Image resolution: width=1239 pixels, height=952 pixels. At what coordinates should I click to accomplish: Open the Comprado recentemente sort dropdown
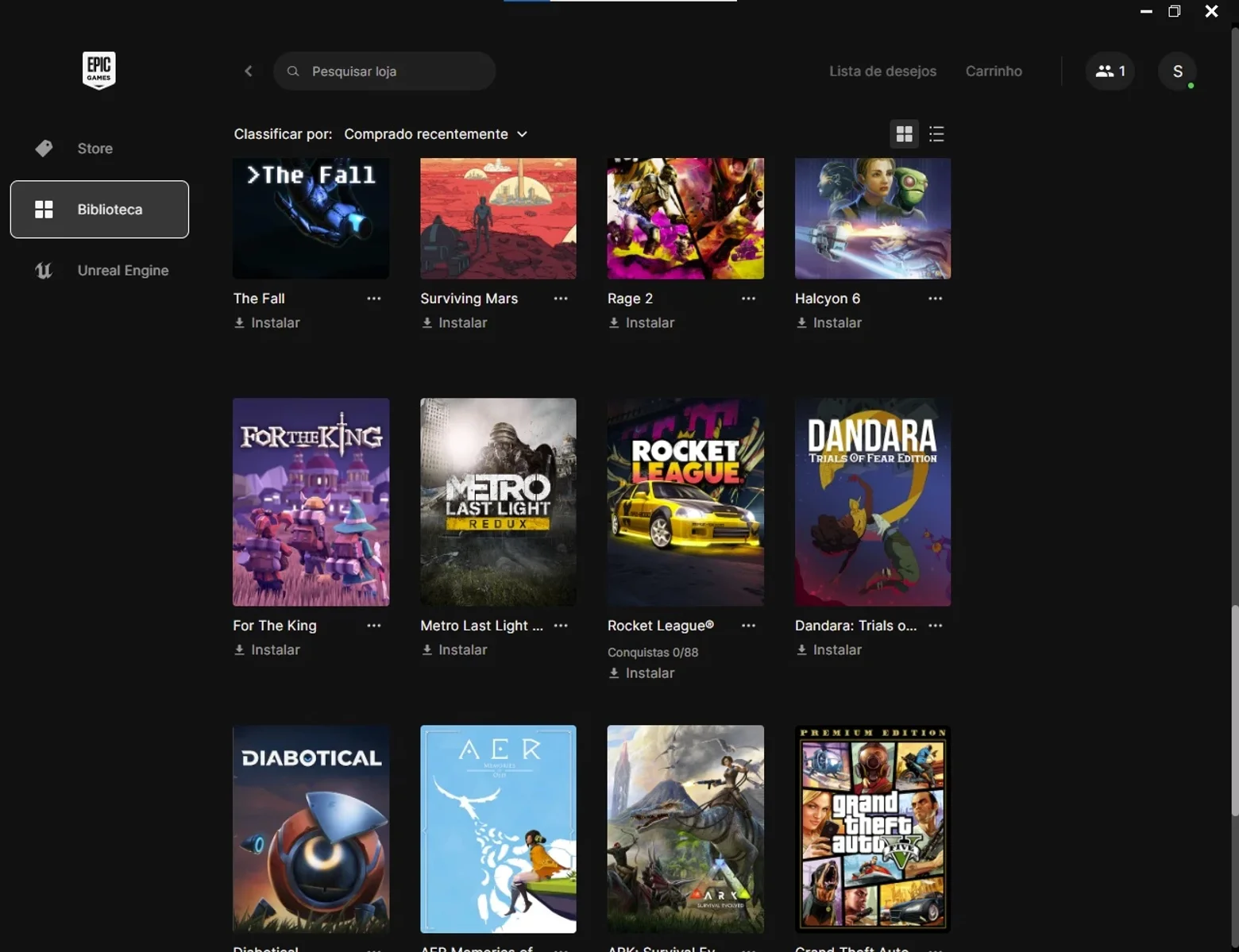[x=435, y=134]
